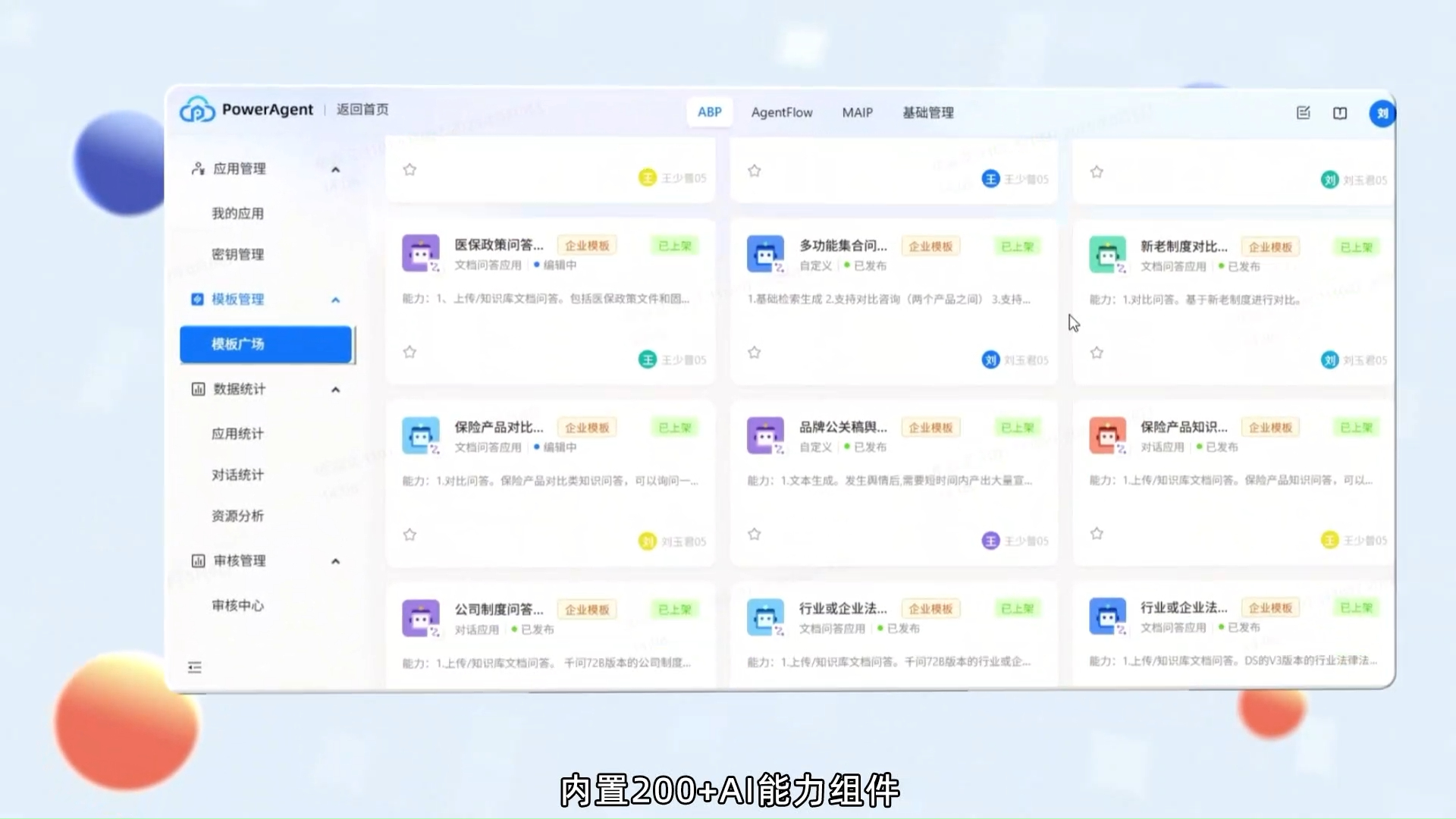Open the documentation book icon at top right
1456x819 pixels.
click(x=1340, y=112)
